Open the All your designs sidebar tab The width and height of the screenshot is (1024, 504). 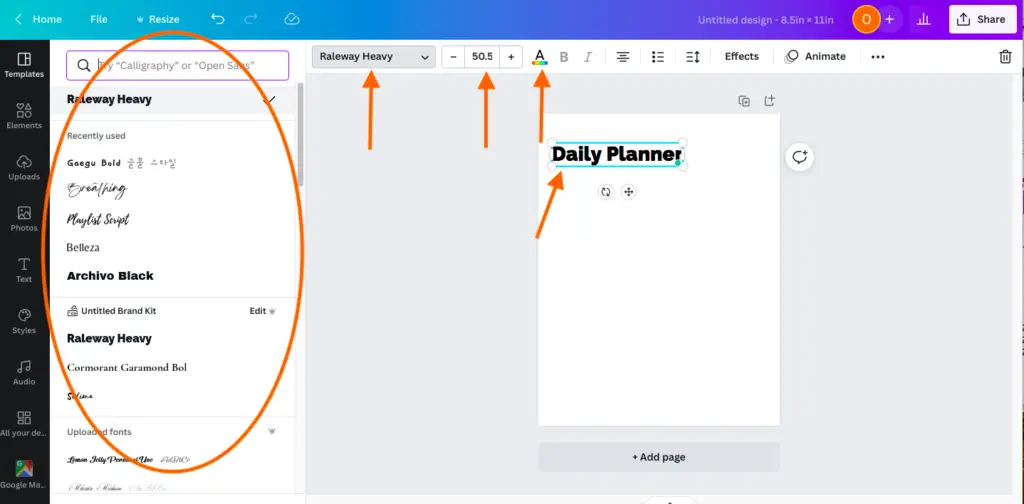pos(24,424)
